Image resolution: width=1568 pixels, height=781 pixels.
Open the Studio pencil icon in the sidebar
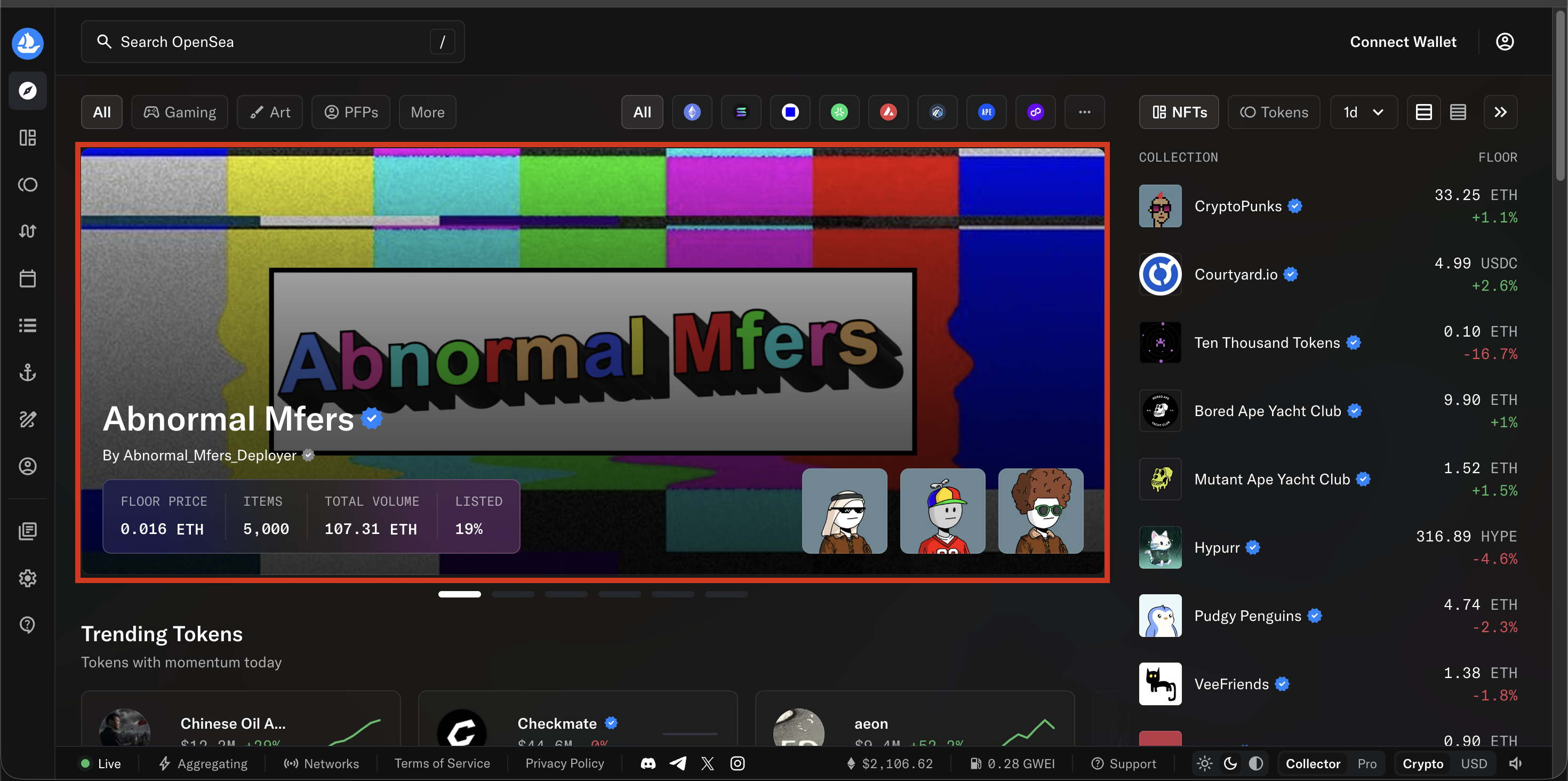[x=27, y=419]
